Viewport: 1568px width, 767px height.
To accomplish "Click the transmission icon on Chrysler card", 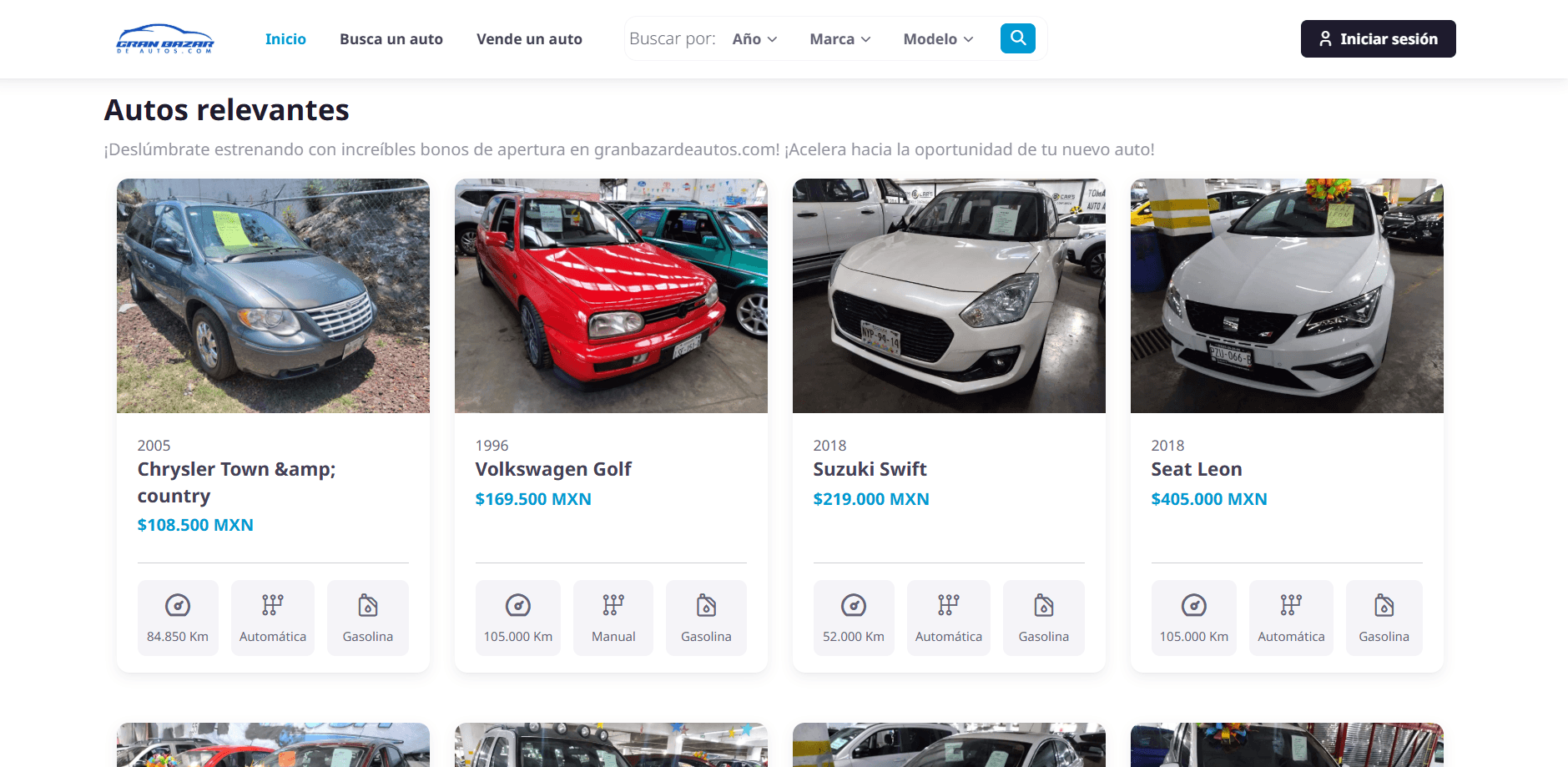I will tap(273, 605).
